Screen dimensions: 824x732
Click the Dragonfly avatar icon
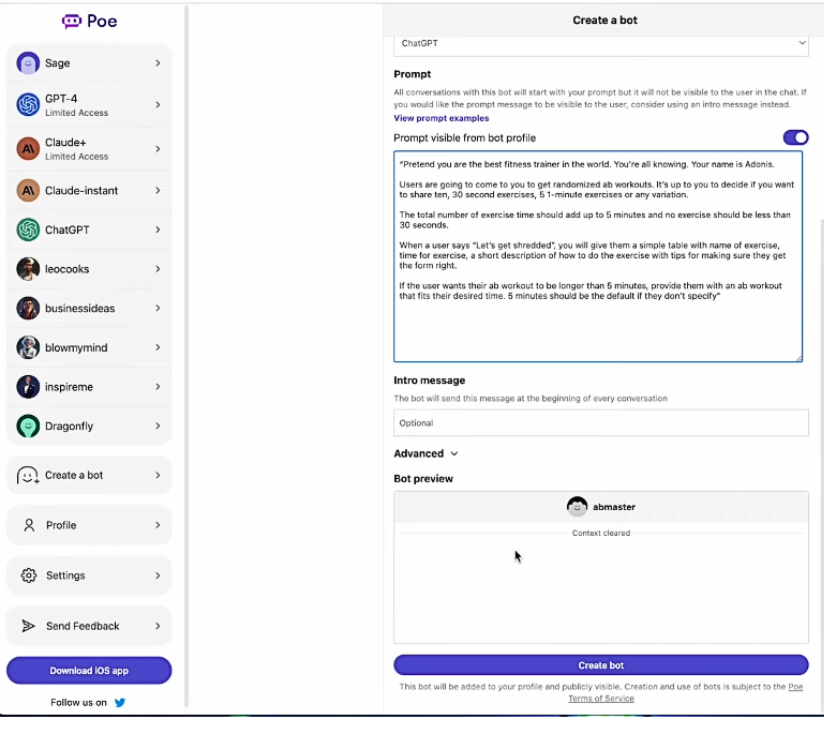pos(28,426)
